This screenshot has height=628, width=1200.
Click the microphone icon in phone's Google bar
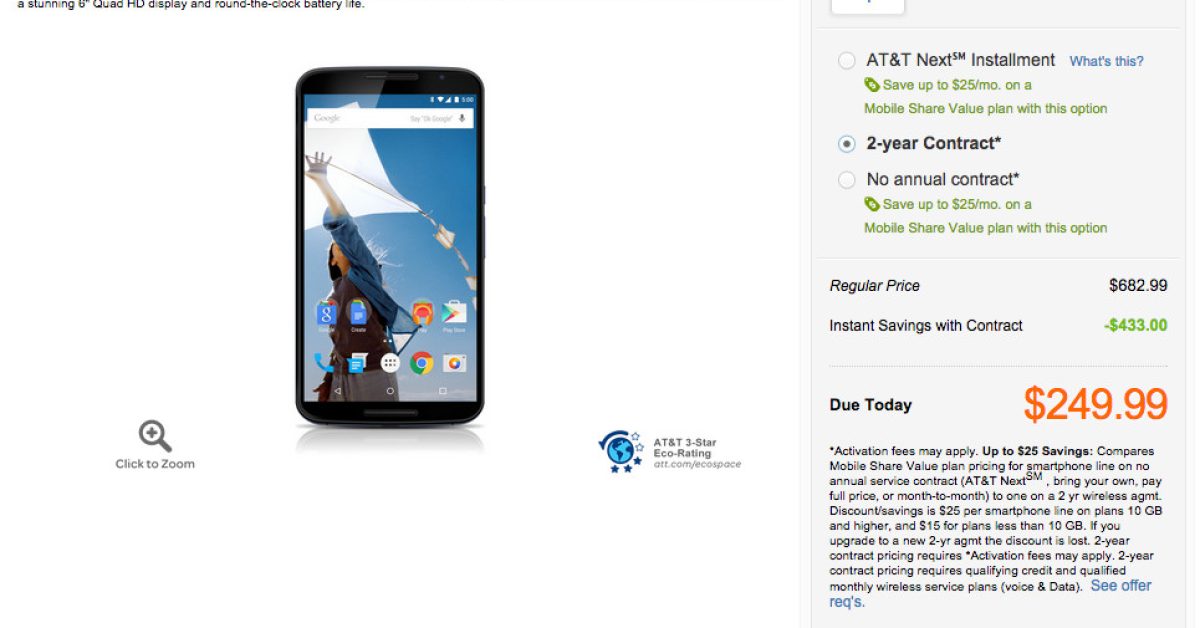click(462, 118)
